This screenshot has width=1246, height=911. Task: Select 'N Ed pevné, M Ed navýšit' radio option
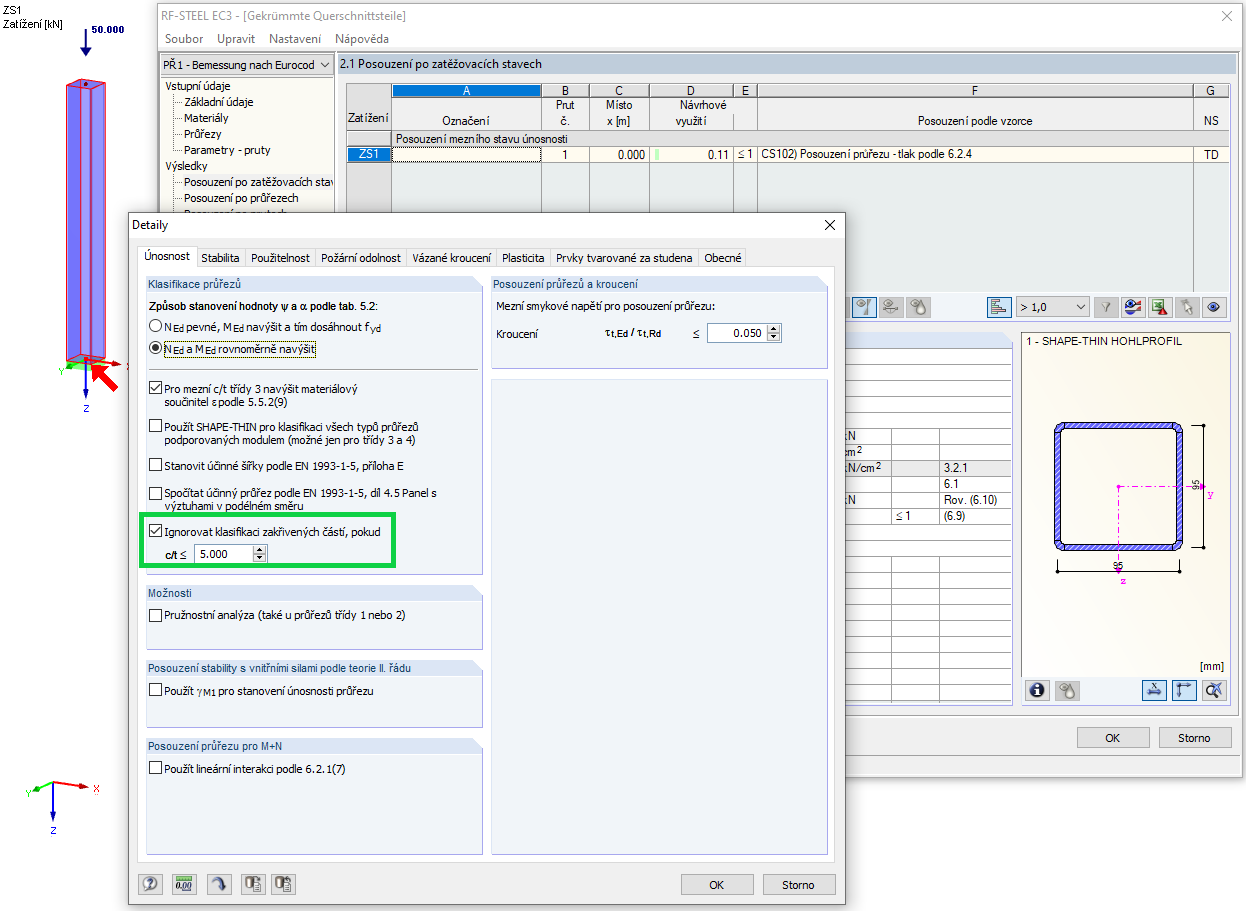click(155, 326)
